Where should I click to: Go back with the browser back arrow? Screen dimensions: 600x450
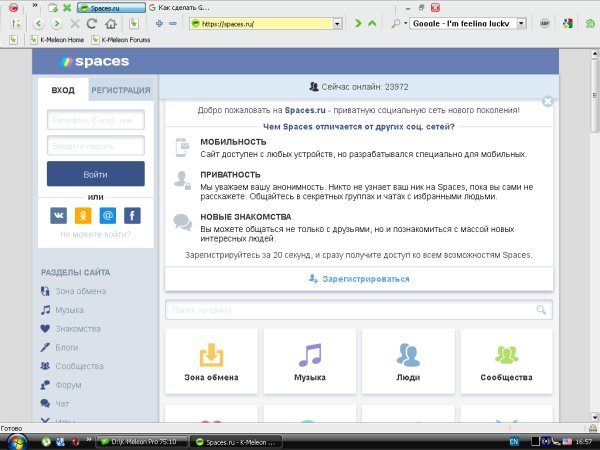(38, 24)
